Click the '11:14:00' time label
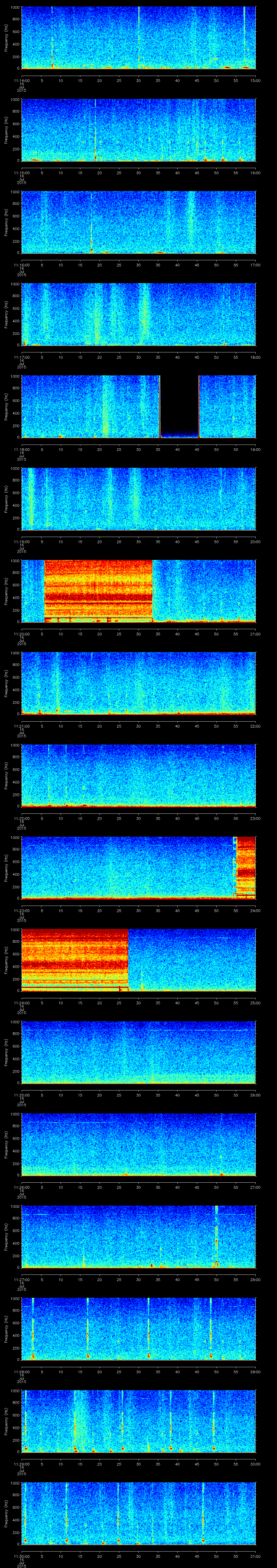The image size is (277, 1568). 22,80
